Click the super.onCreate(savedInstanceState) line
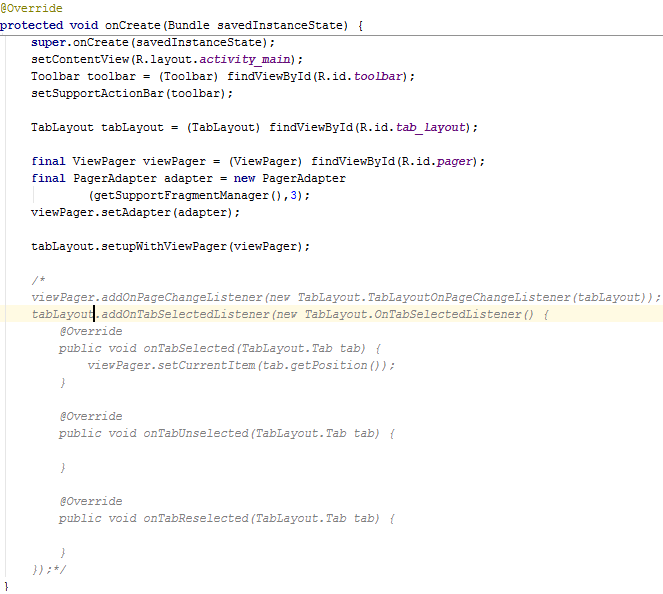 pos(153,42)
